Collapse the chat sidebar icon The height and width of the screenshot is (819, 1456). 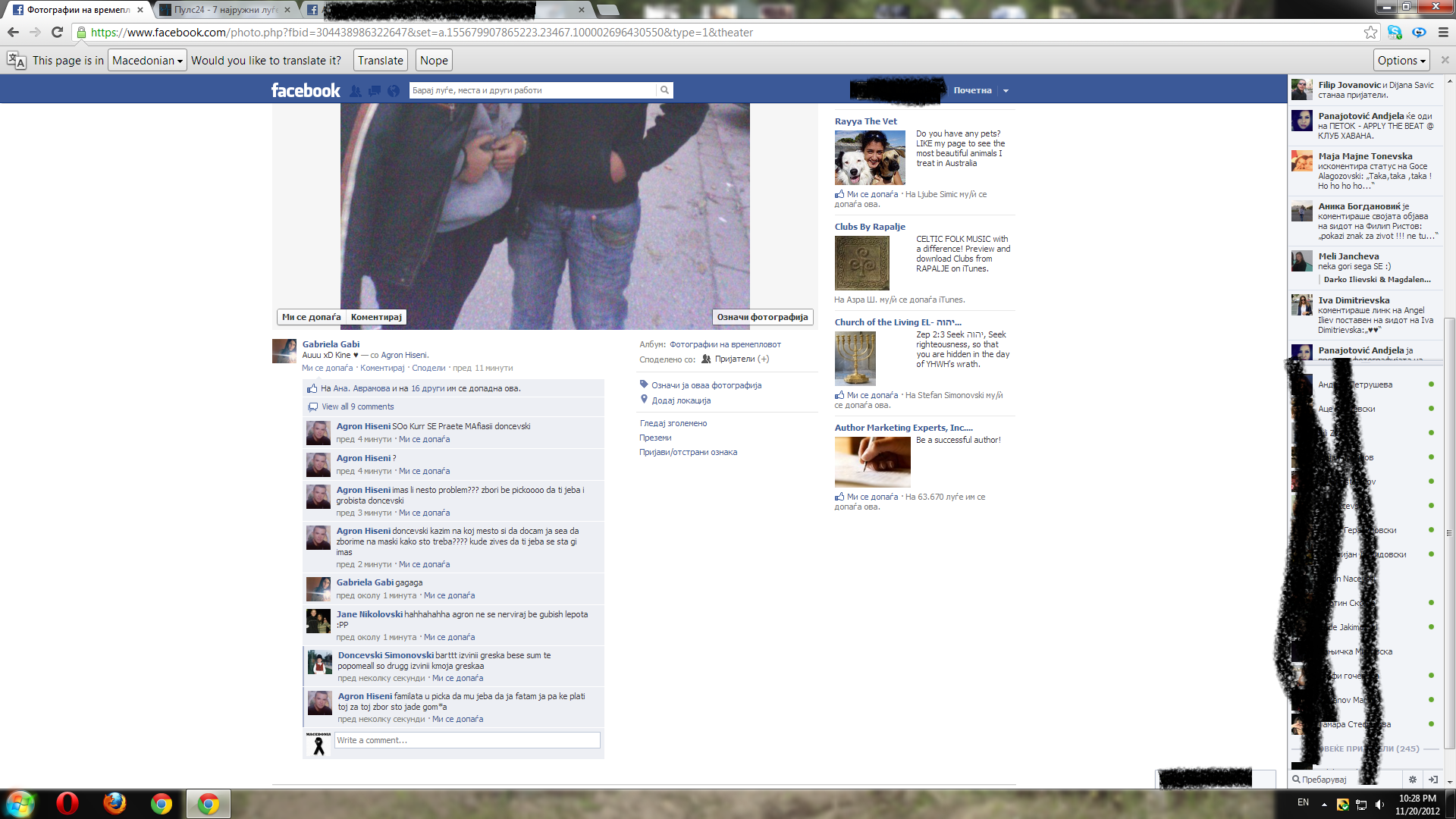pos(1433,780)
